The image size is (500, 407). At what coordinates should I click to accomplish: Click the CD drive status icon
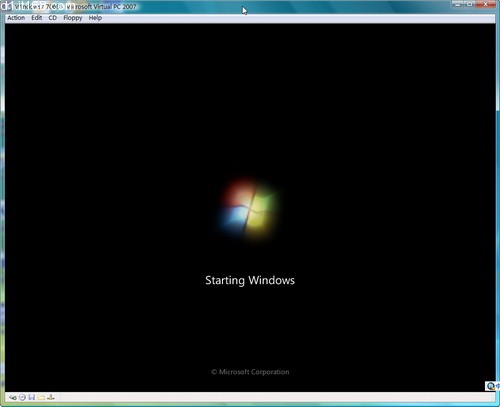click(x=22, y=397)
